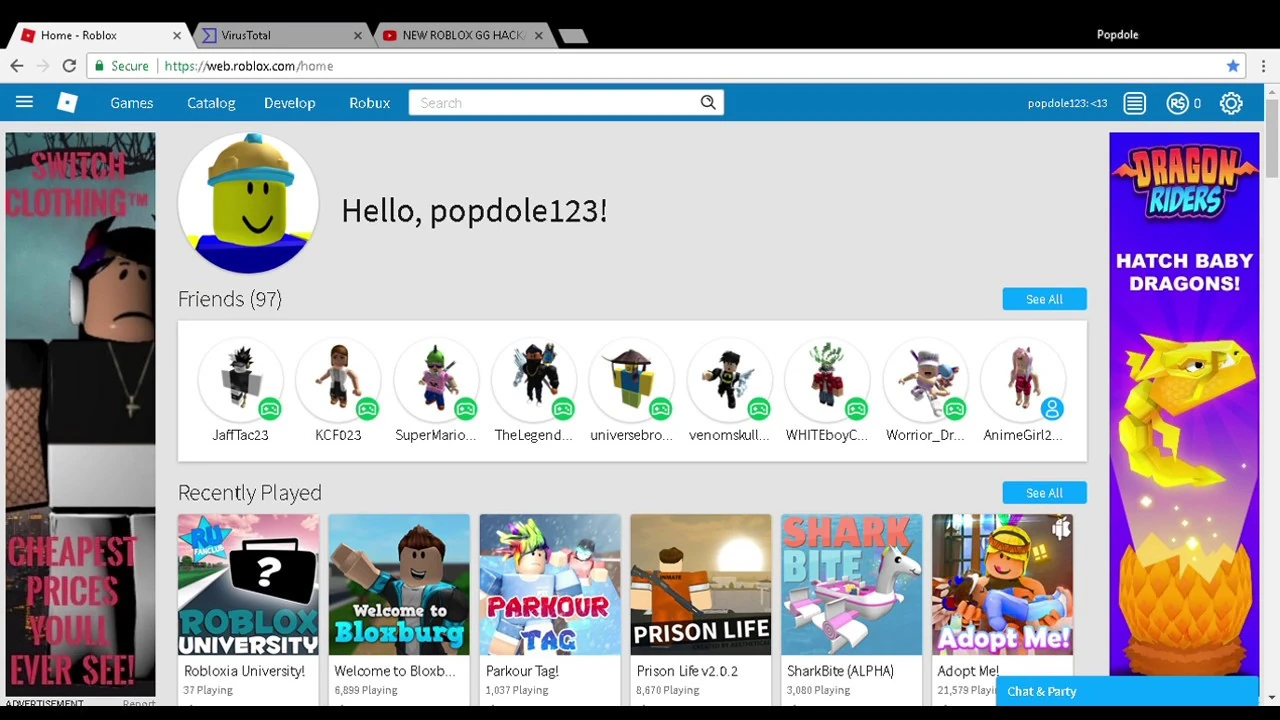
Task: Open the Robux menu
Action: pyautogui.click(x=370, y=103)
